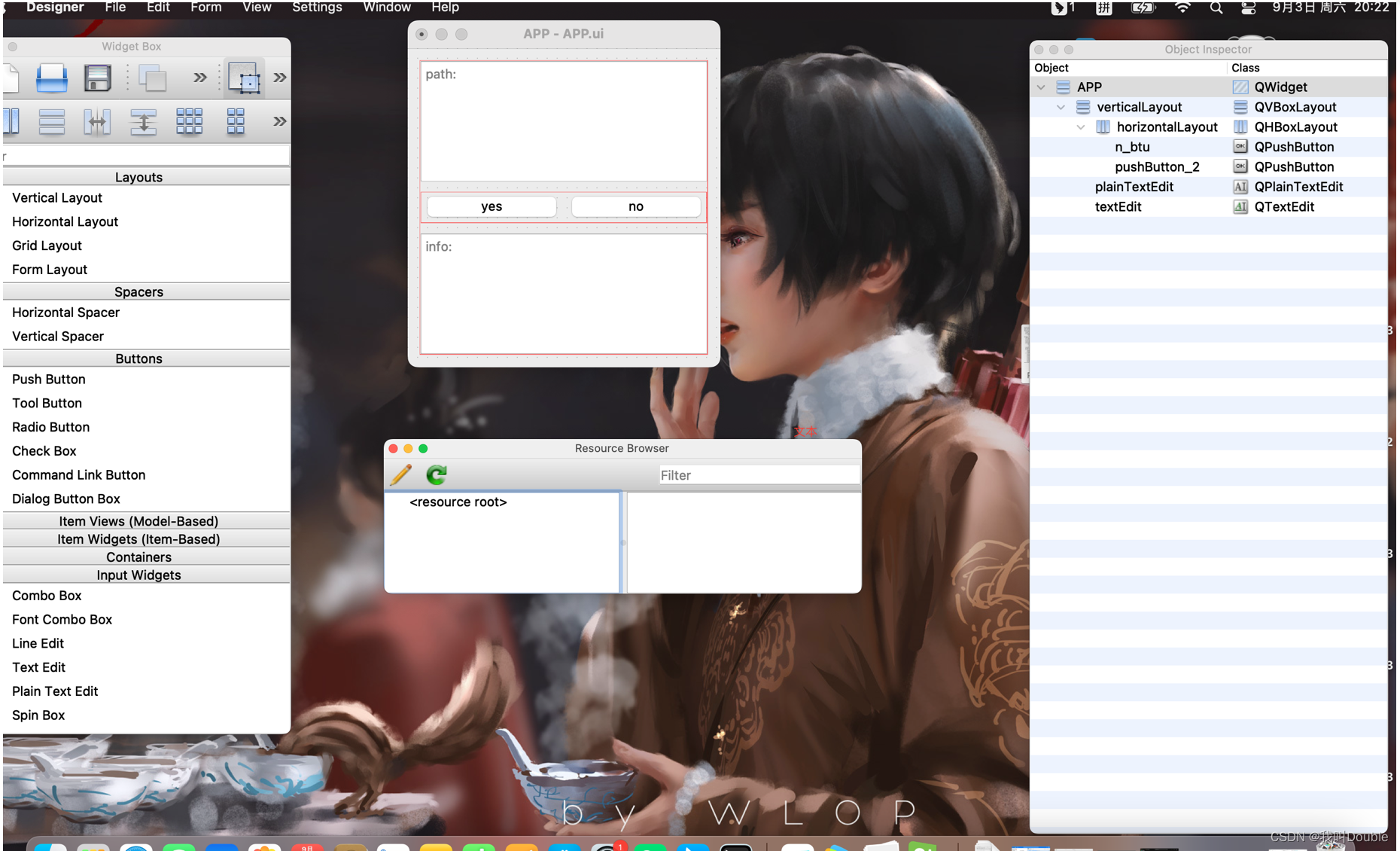
Task: Expand layout toolbar overflow chevron
Action: 279,121
